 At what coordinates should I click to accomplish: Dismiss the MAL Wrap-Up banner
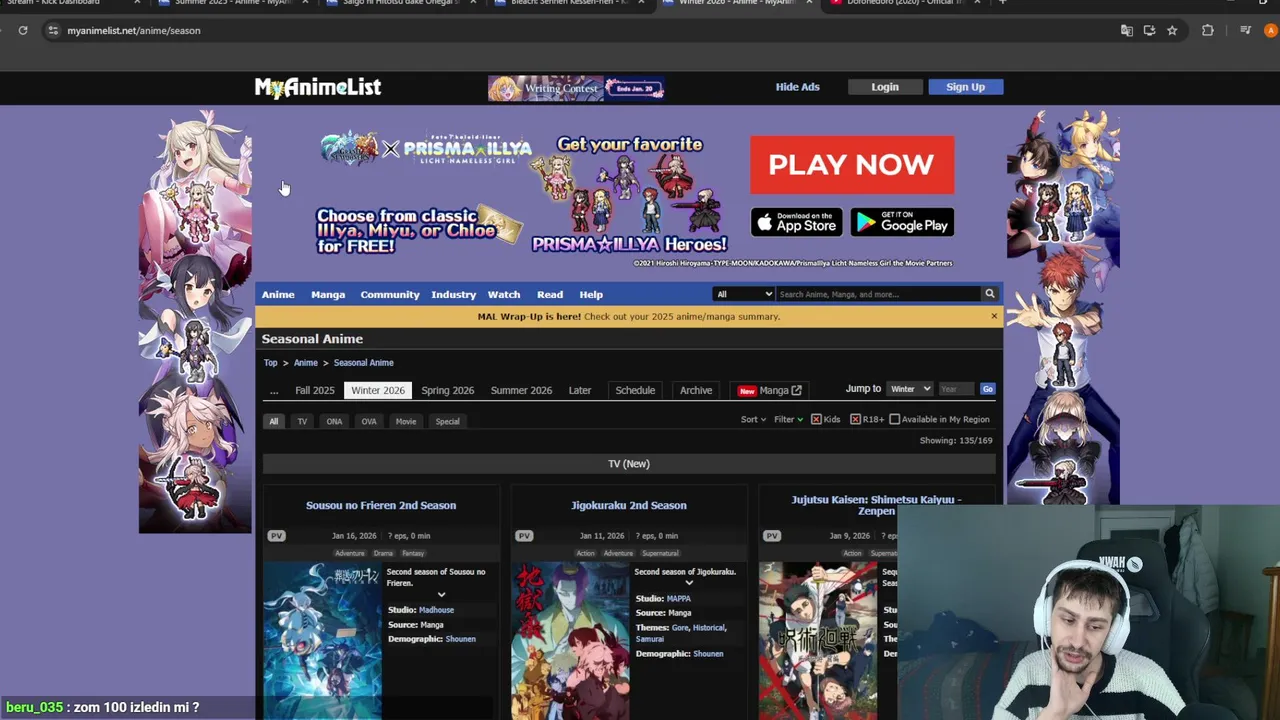[x=994, y=316]
